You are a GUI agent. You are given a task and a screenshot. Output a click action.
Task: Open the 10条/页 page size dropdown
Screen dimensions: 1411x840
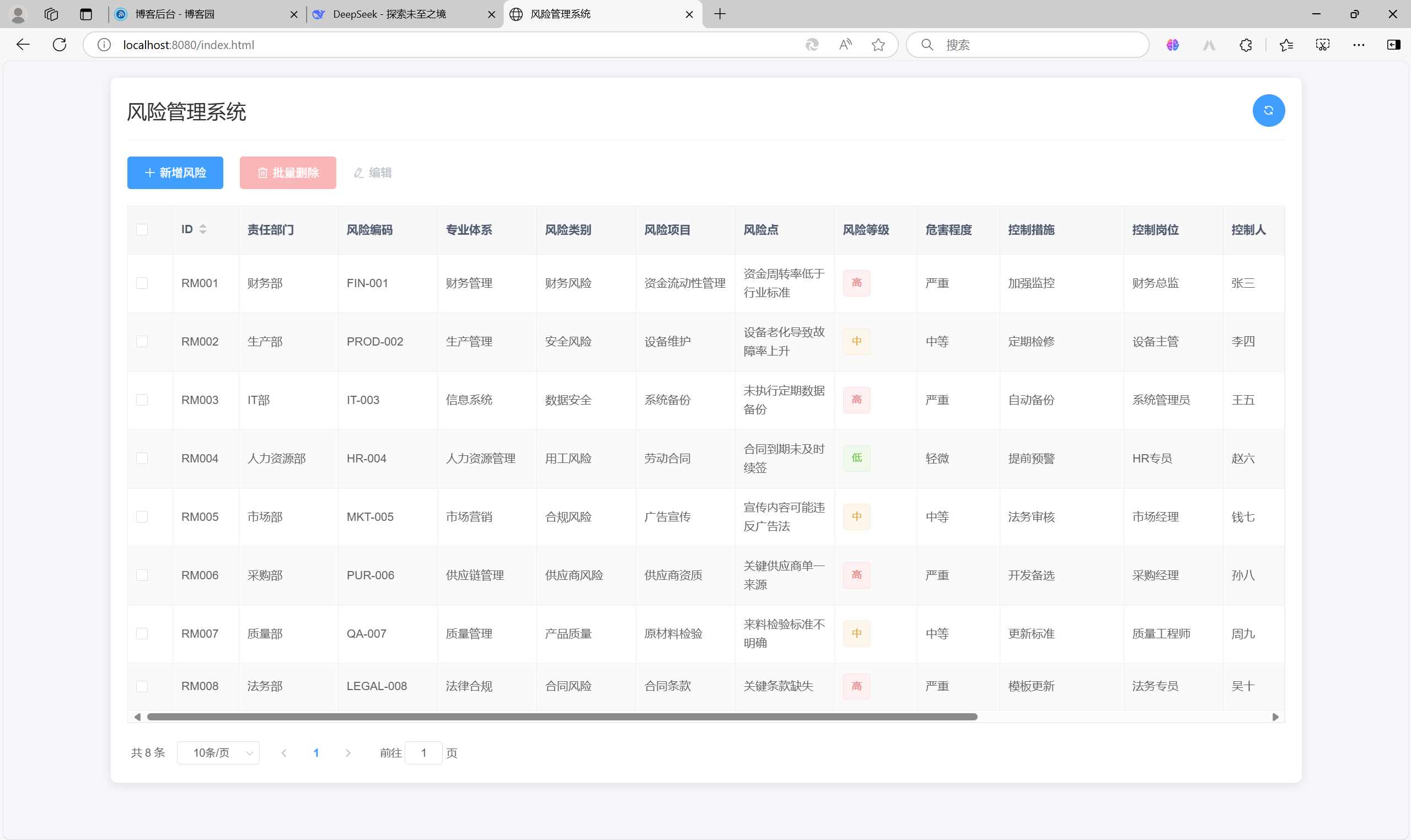[218, 753]
